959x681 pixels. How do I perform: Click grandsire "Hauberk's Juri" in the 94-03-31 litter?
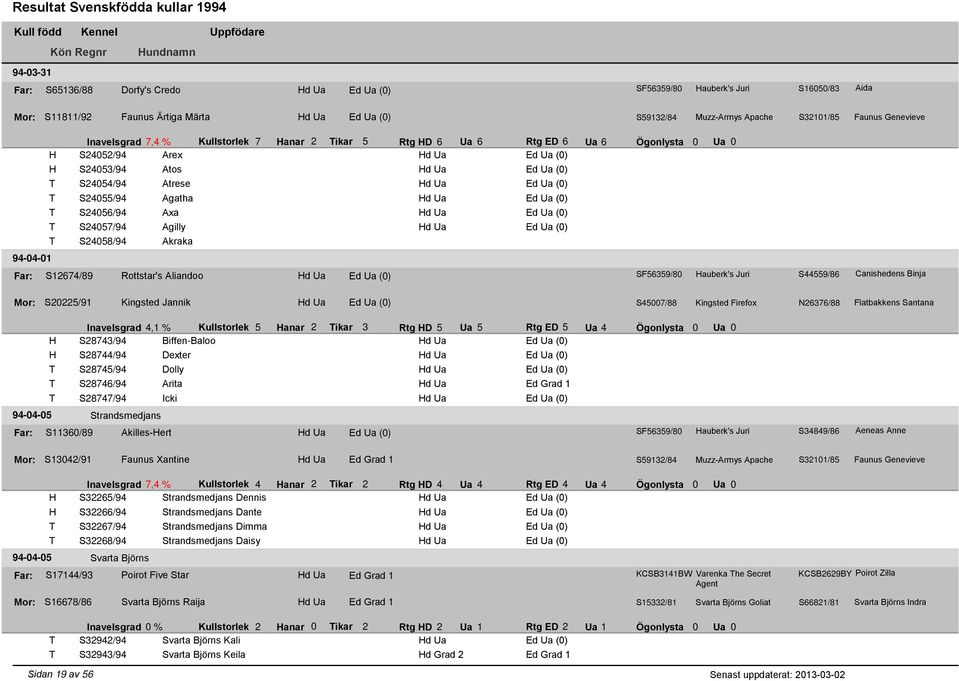pos(722,88)
